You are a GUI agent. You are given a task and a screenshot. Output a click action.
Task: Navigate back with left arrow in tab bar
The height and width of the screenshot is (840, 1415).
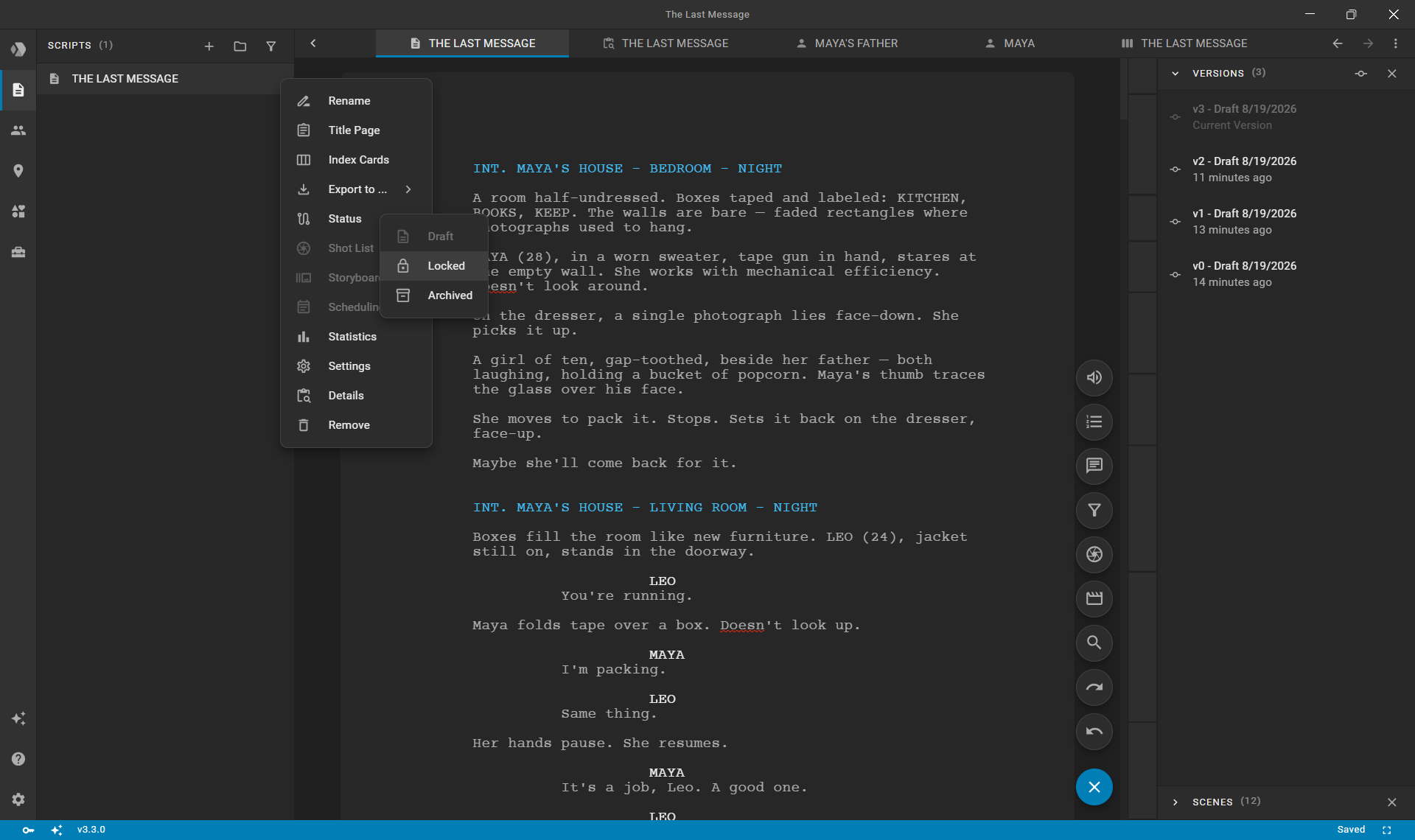(1338, 43)
